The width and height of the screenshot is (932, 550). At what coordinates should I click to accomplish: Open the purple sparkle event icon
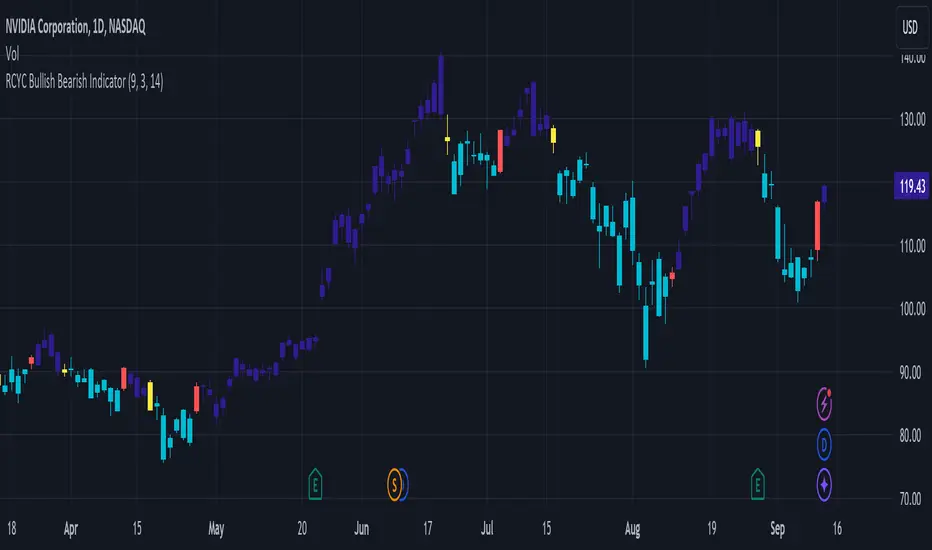tap(824, 485)
